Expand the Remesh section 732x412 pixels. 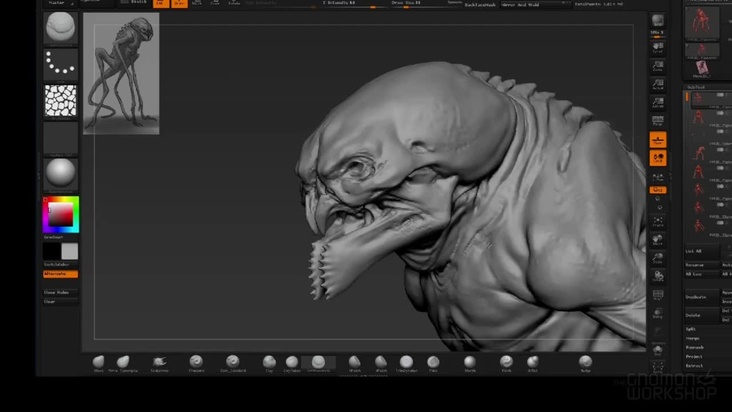(x=694, y=348)
